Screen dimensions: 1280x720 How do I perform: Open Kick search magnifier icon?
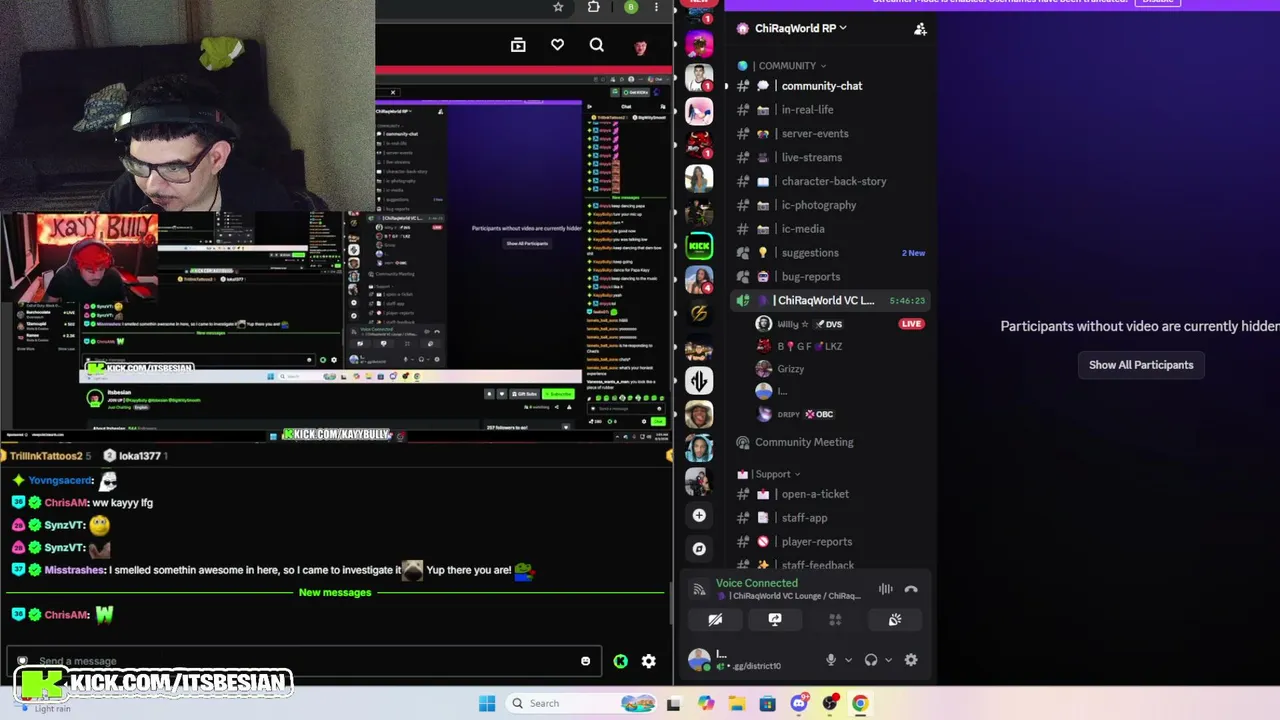pyautogui.click(x=597, y=45)
